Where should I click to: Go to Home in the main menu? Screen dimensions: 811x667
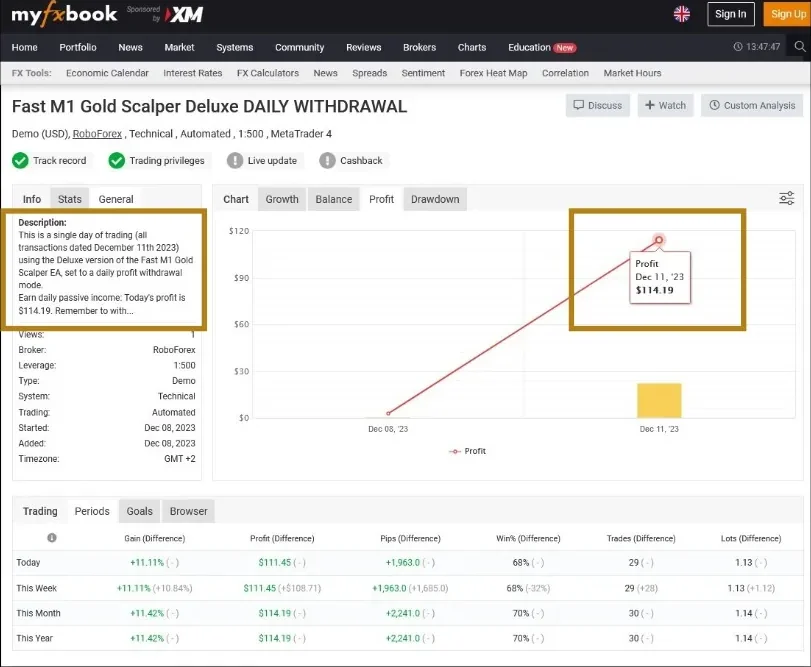[x=25, y=48]
